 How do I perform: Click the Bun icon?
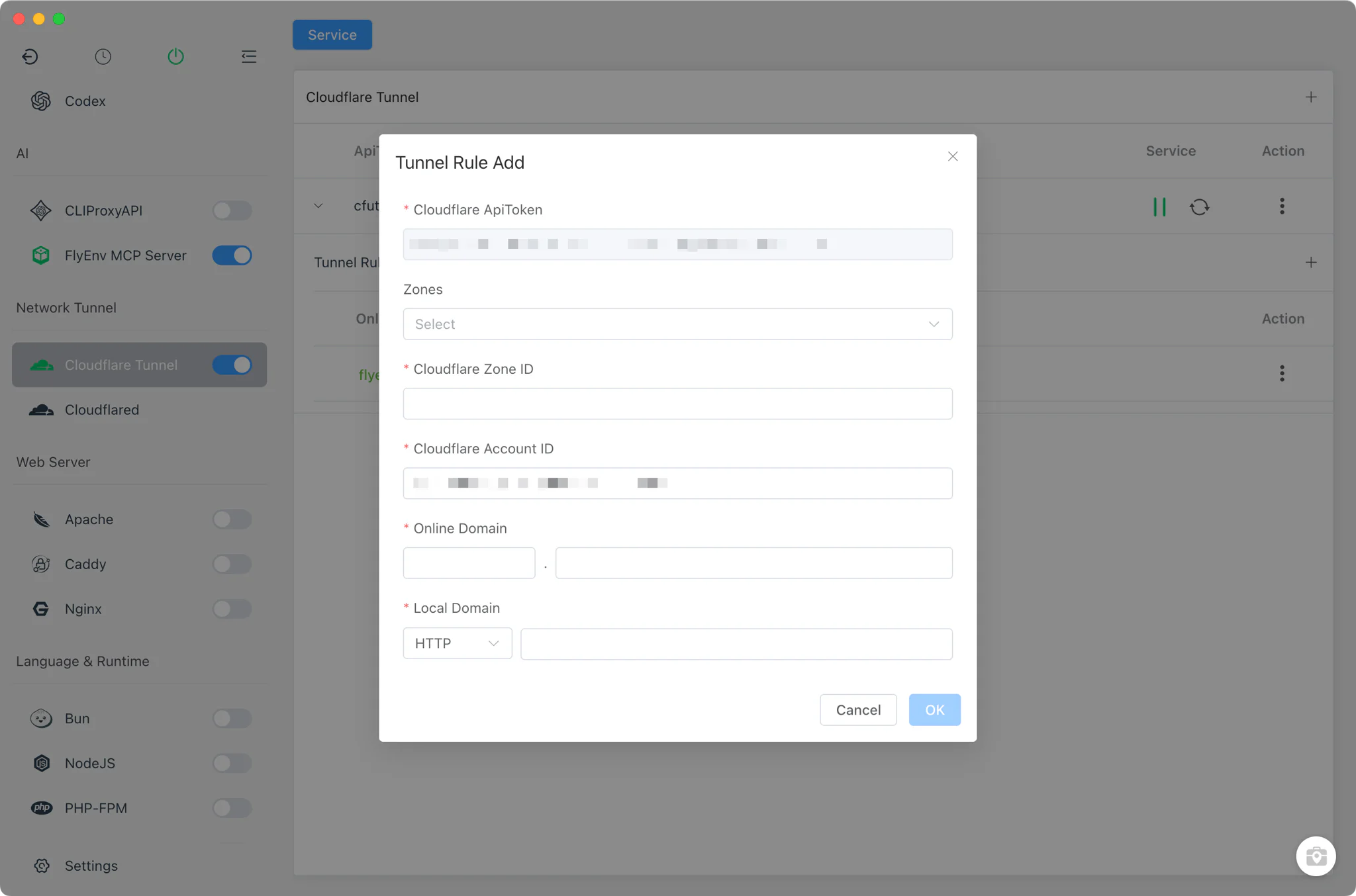(x=41, y=719)
